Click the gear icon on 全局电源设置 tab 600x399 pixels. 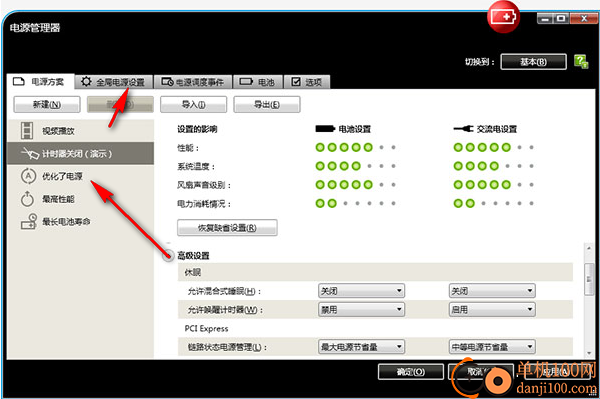coord(86,81)
